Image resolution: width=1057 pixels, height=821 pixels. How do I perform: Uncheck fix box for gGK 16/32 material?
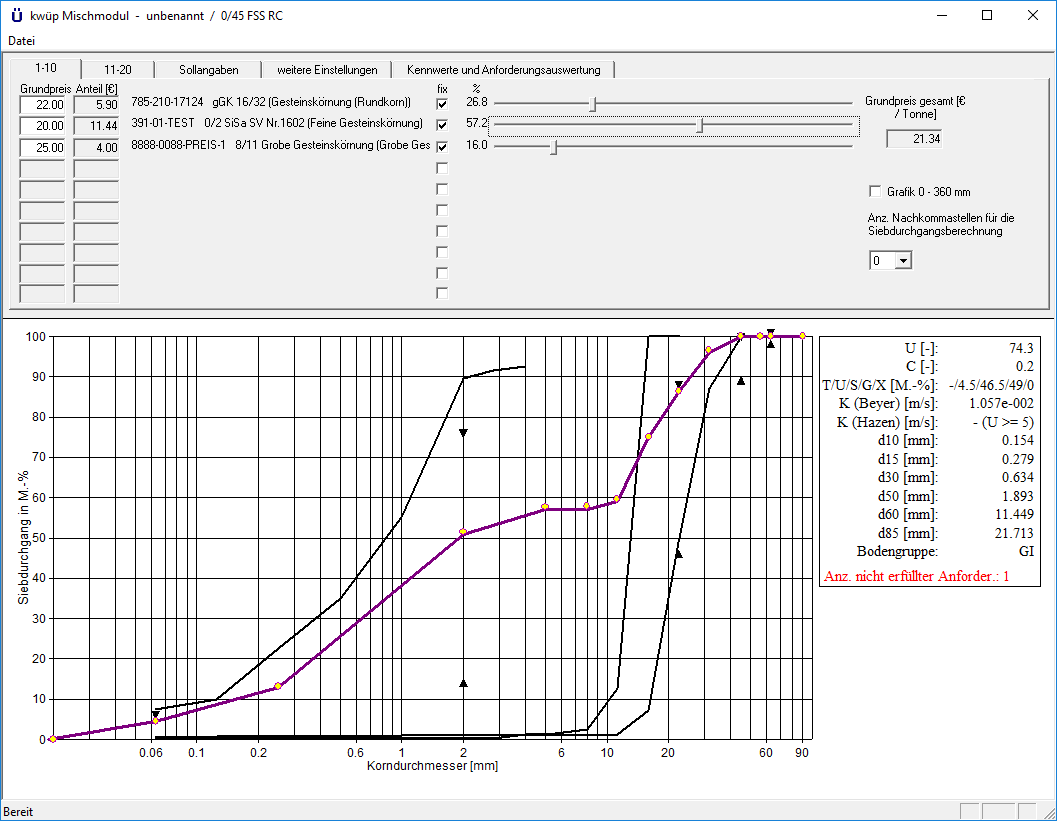tap(442, 104)
